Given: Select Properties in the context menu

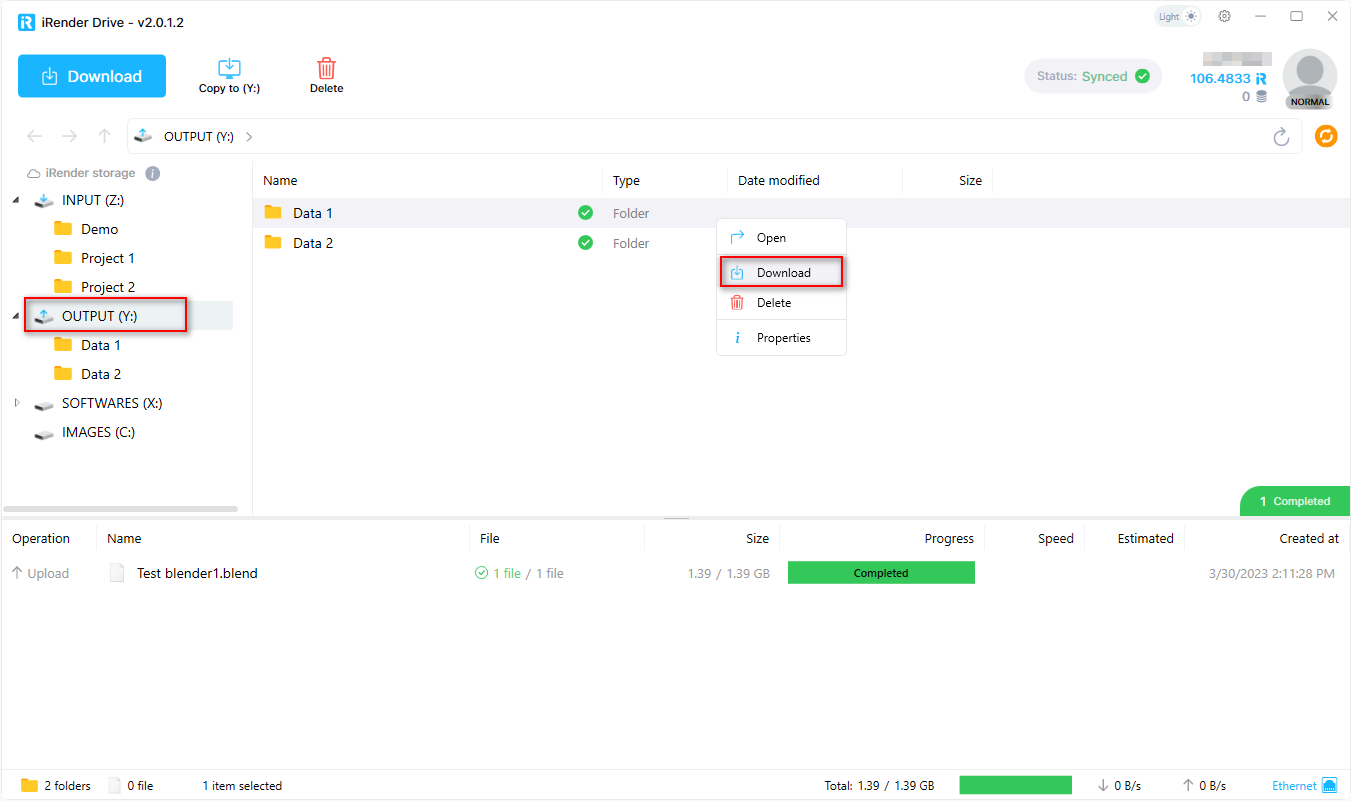Looking at the screenshot, I should pyautogui.click(x=782, y=338).
